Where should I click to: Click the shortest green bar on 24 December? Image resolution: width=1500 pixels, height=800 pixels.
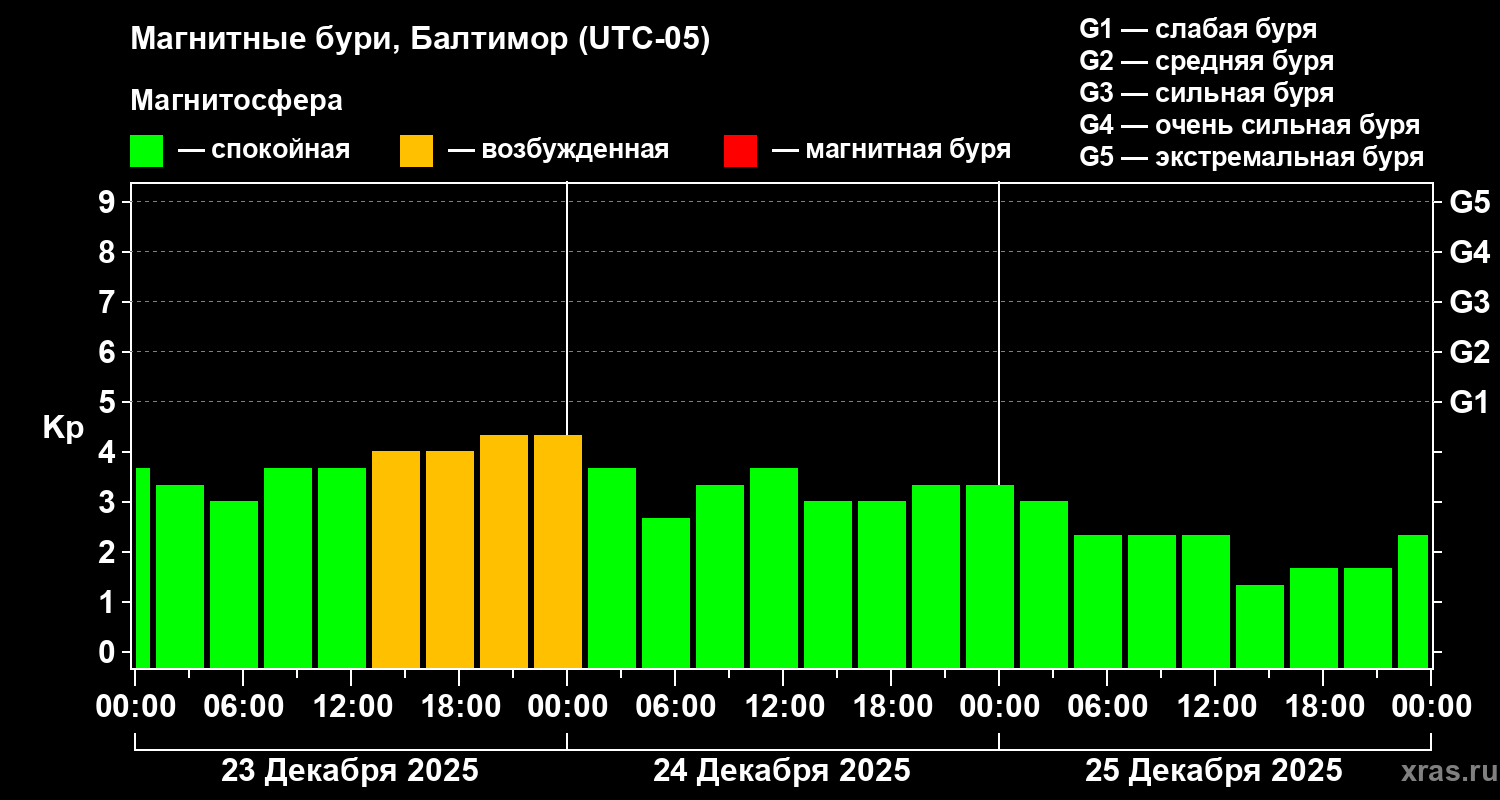(666, 592)
